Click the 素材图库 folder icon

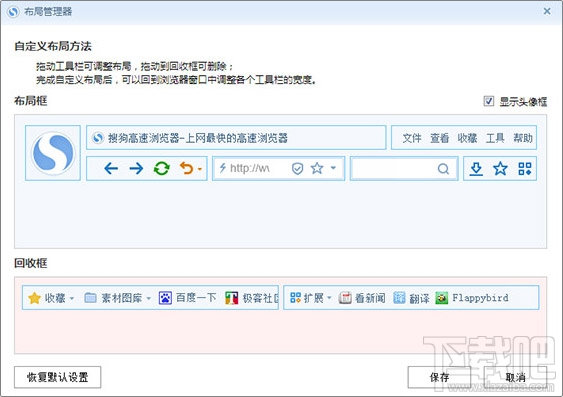coord(90,298)
